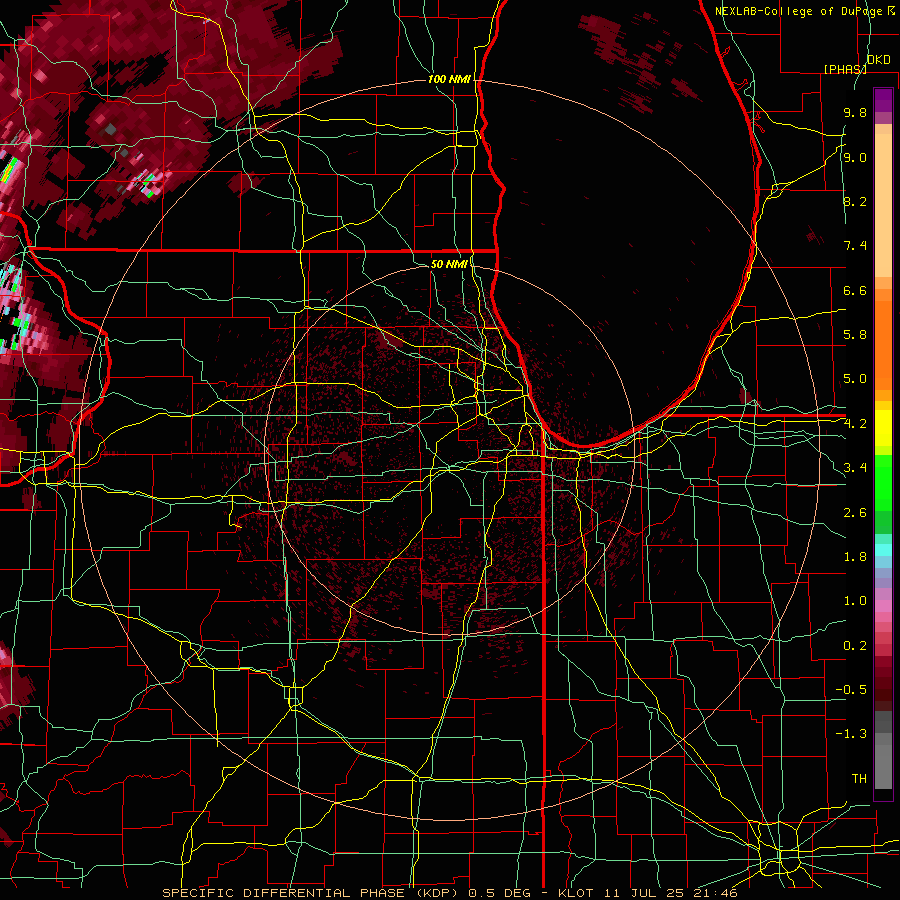Pick the purple swatch atop the color scale
Image resolution: width=900 pixels, height=900 pixels.
click(x=883, y=100)
